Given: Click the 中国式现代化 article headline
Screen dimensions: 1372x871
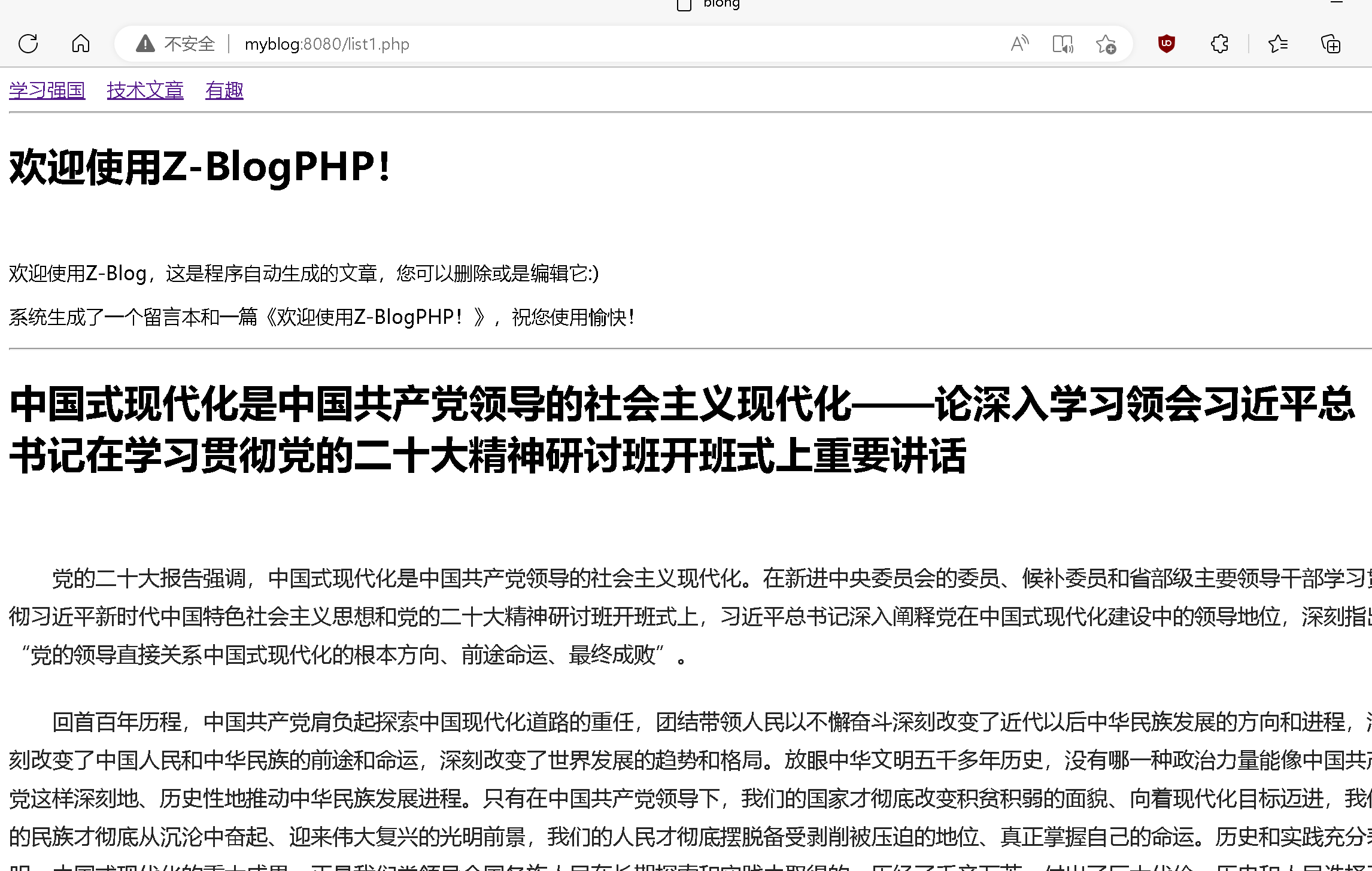Looking at the screenshot, I should click(681, 429).
